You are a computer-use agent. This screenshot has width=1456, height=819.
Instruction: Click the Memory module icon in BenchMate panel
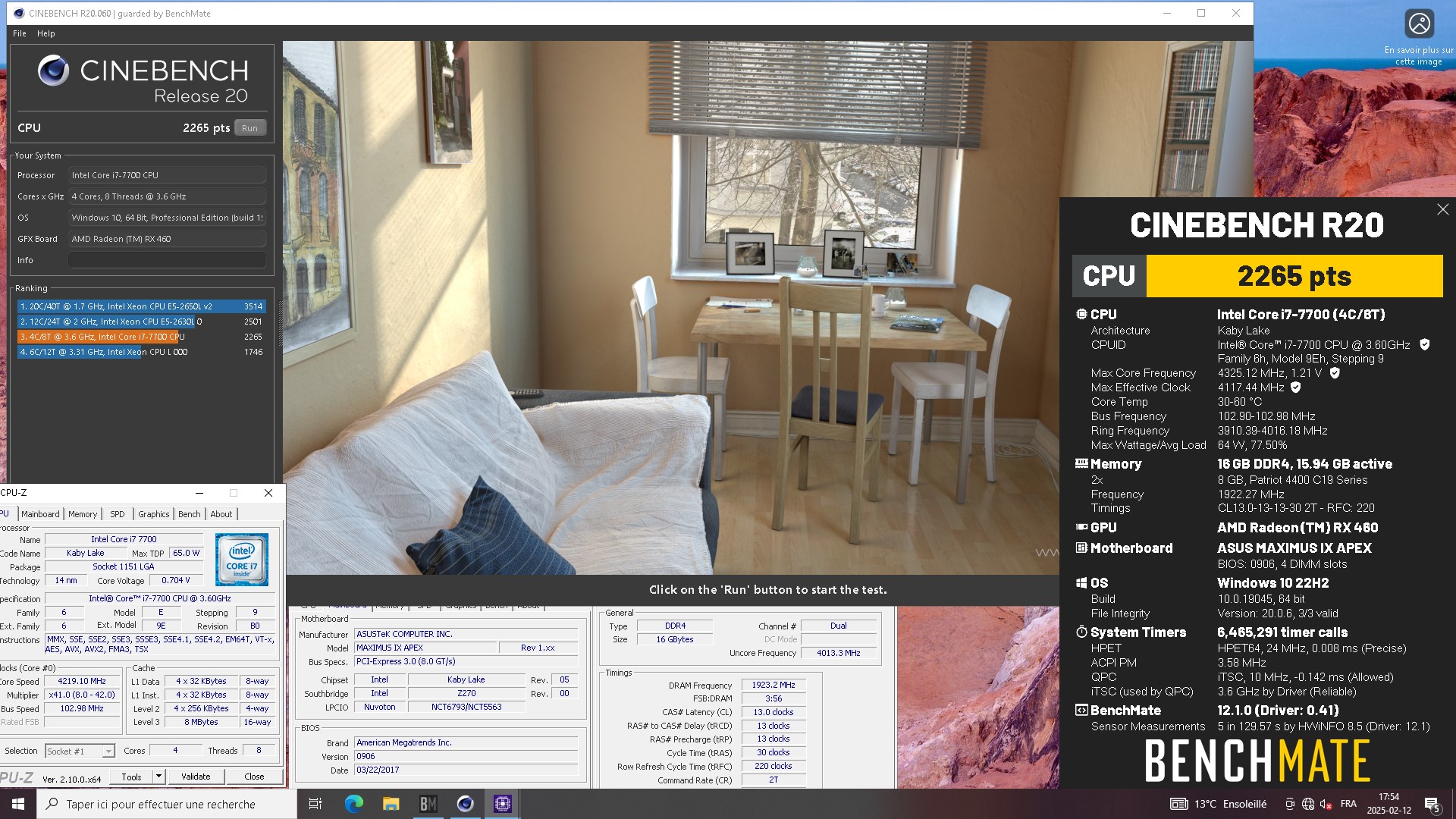pyautogui.click(x=1081, y=463)
